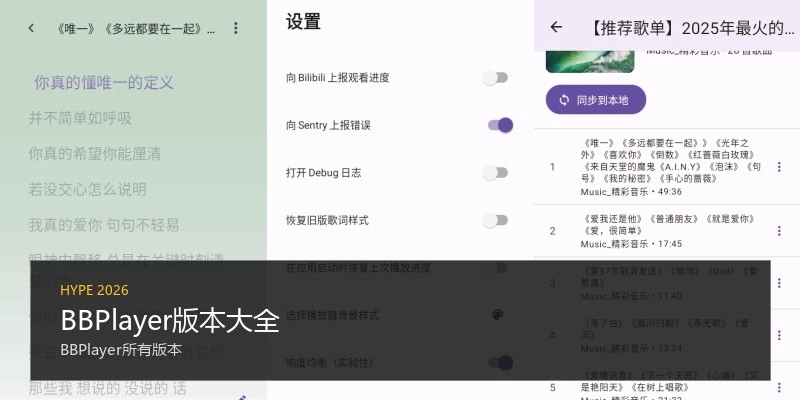Disable 向 Sentry 上报错误 switch
This screenshot has width=800, height=400.
click(500, 125)
